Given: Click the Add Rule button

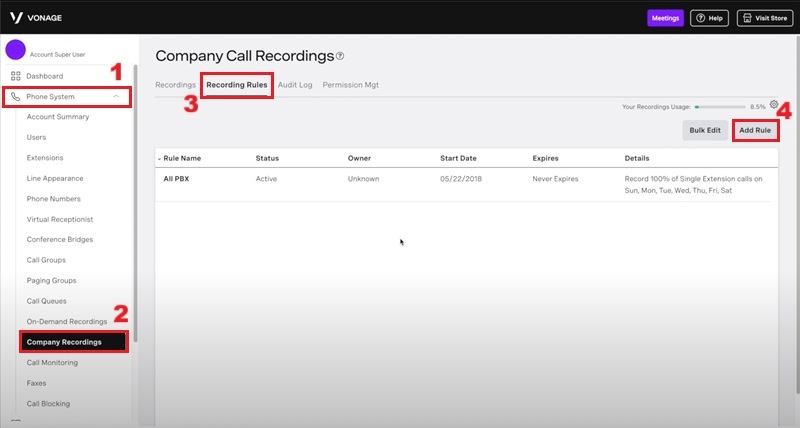Looking at the screenshot, I should (x=754, y=131).
